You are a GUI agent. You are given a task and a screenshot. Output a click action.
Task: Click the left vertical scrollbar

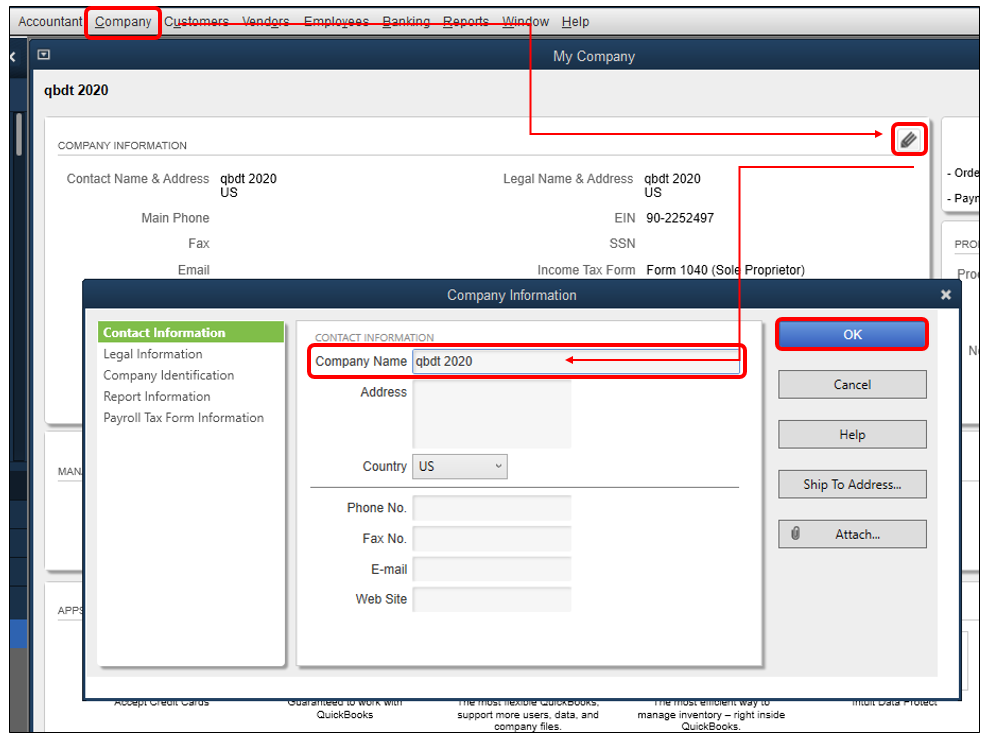coord(19,133)
